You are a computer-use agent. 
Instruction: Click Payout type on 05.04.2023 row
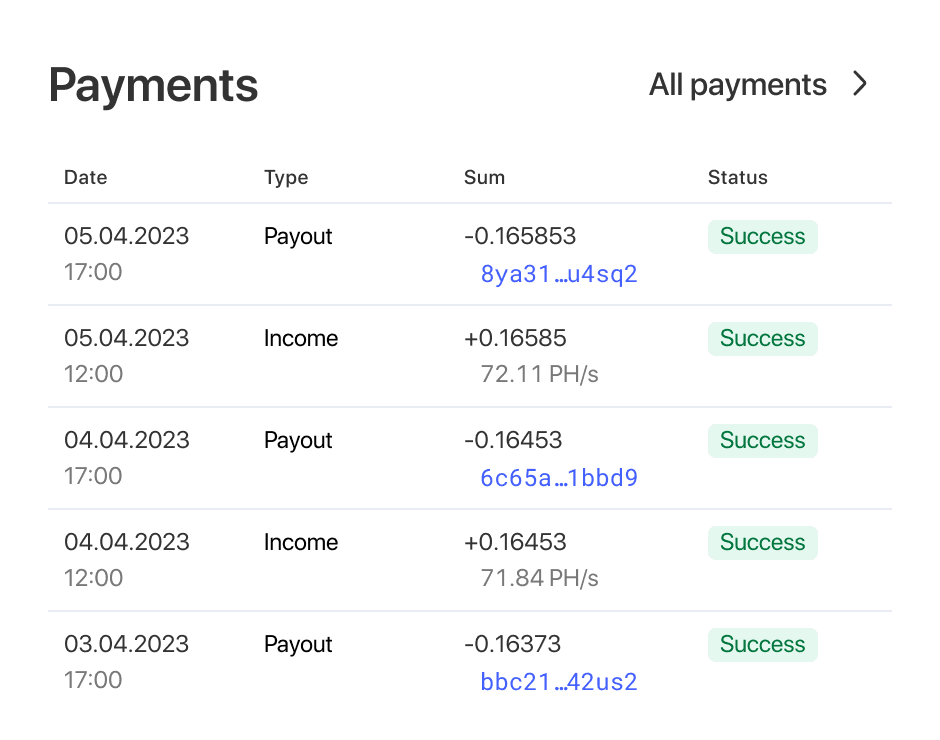click(x=298, y=237)
